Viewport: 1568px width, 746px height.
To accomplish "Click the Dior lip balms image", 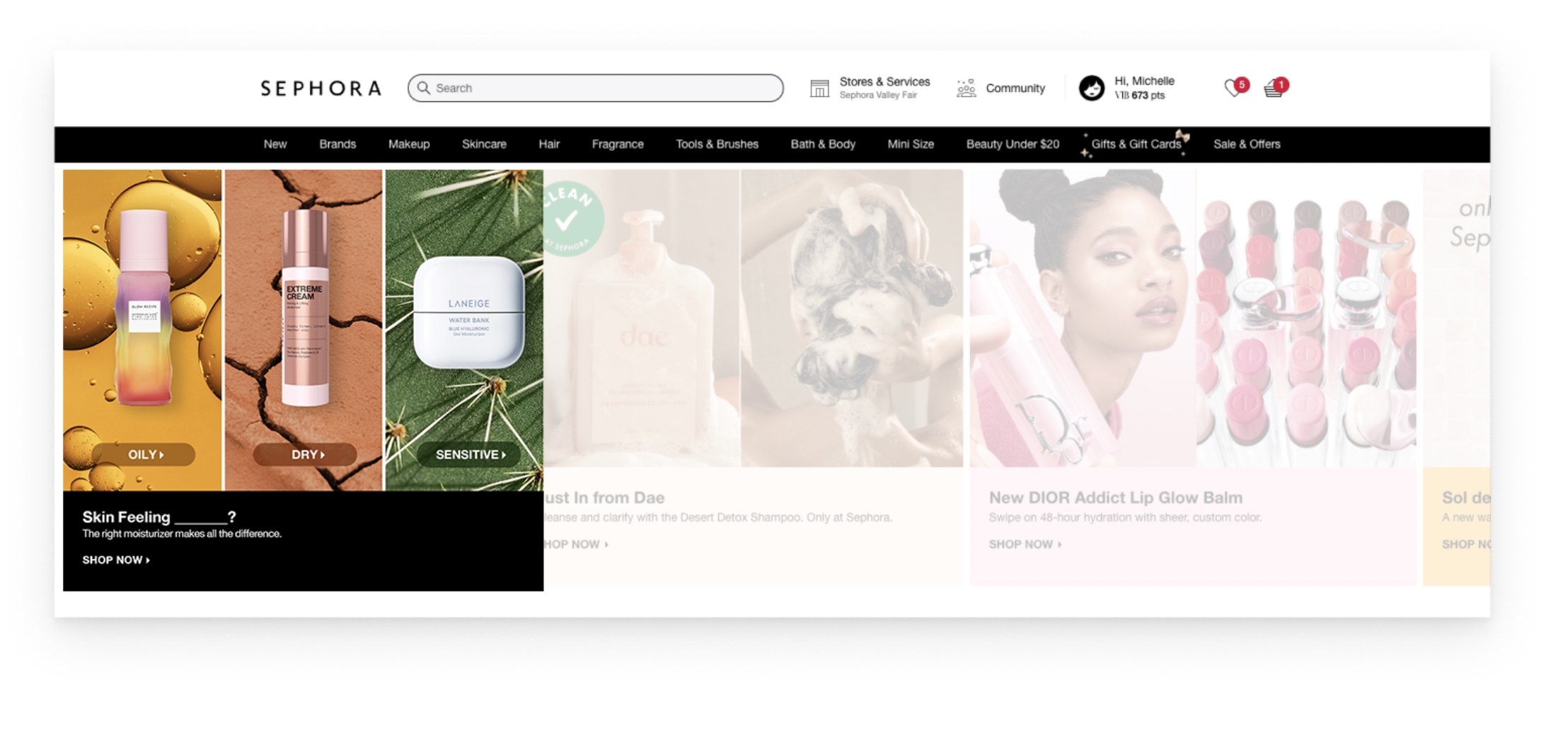I will click(1306, 319).
